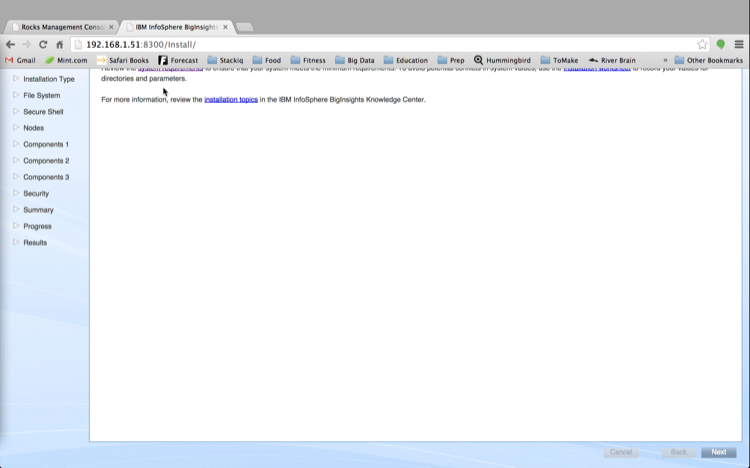750x468 pixels.
Task: Open the Chrome hamburger menu
Action: (x=739, y=45)
